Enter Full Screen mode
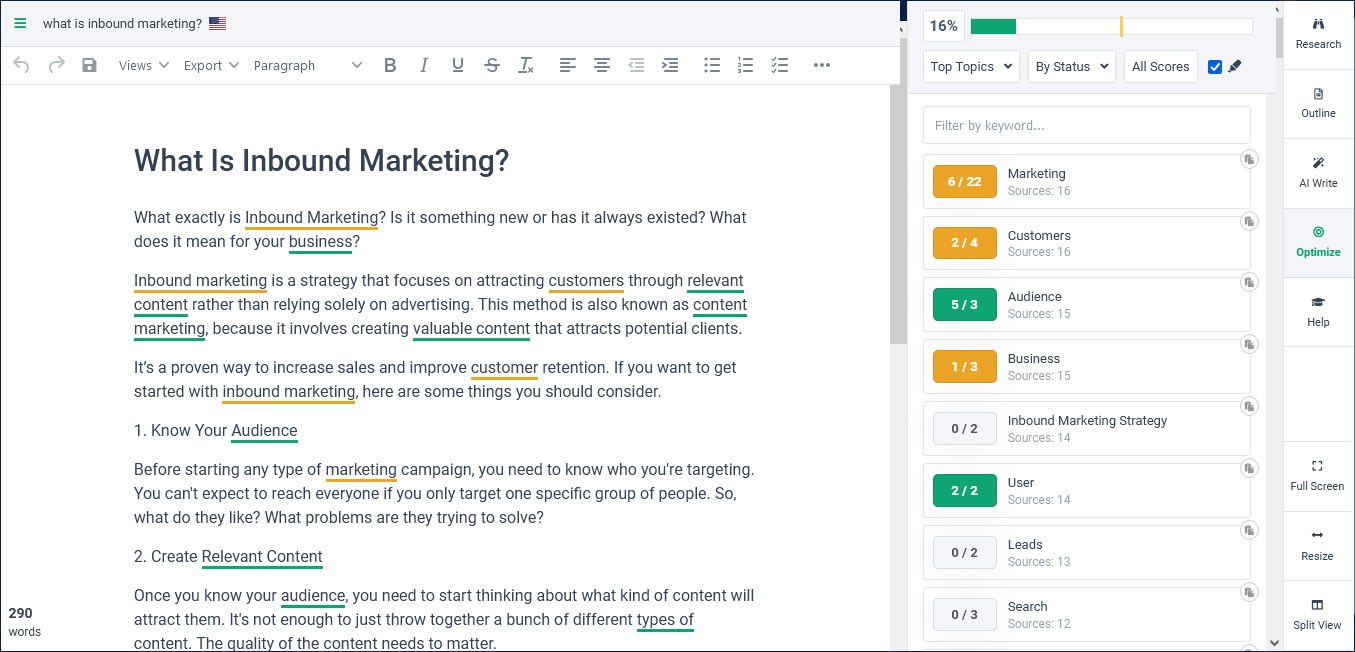Viewport: 1355px width, 652px height. 1317,477
